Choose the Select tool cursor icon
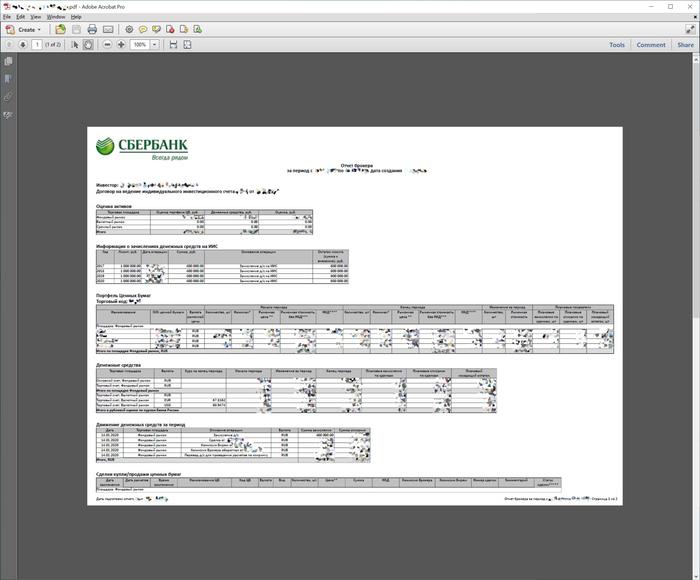 (x=75, y=45)
